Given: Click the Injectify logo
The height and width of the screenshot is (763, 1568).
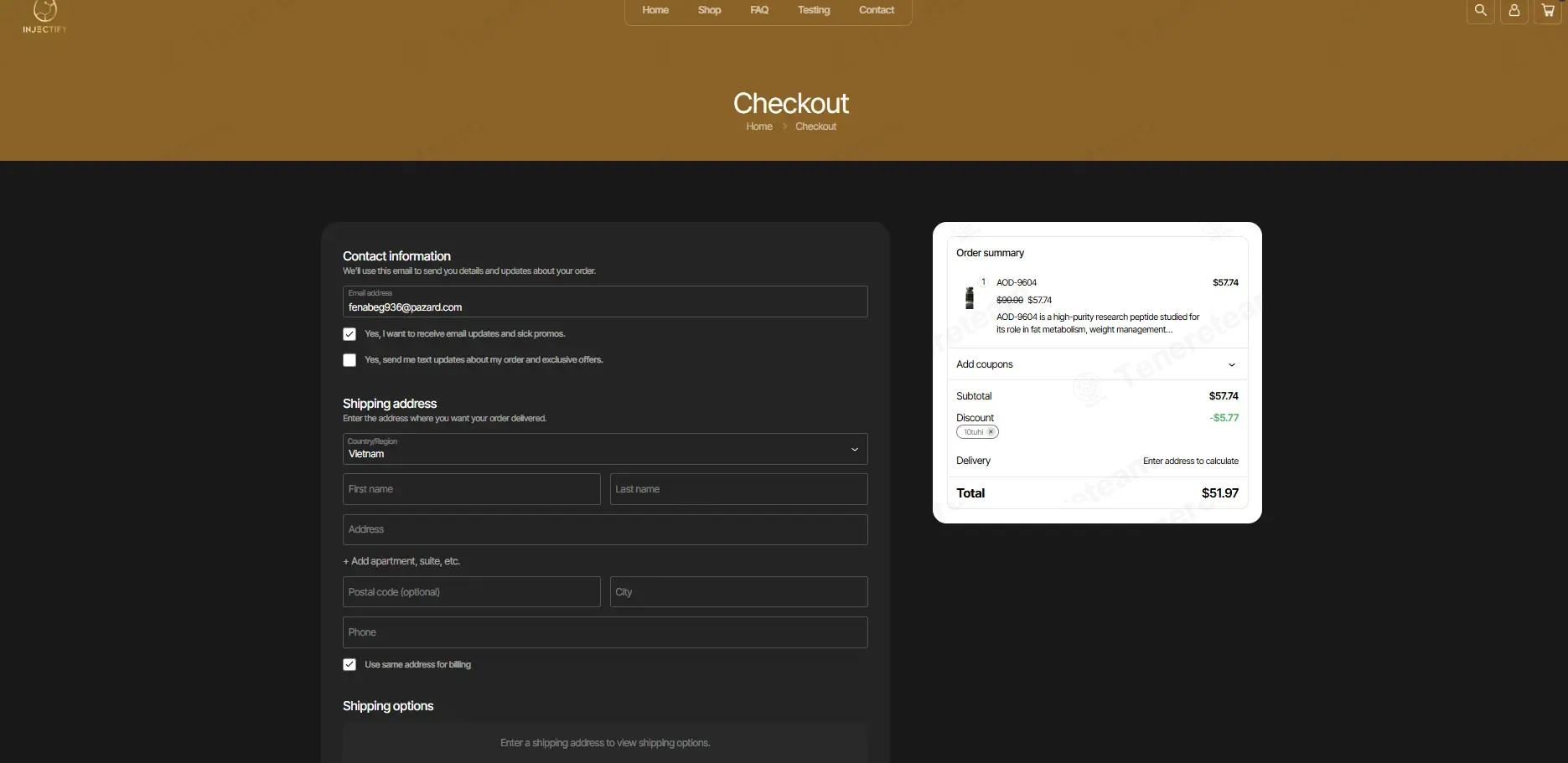Looking at the screenshot, I should click(x=44, y=16).
